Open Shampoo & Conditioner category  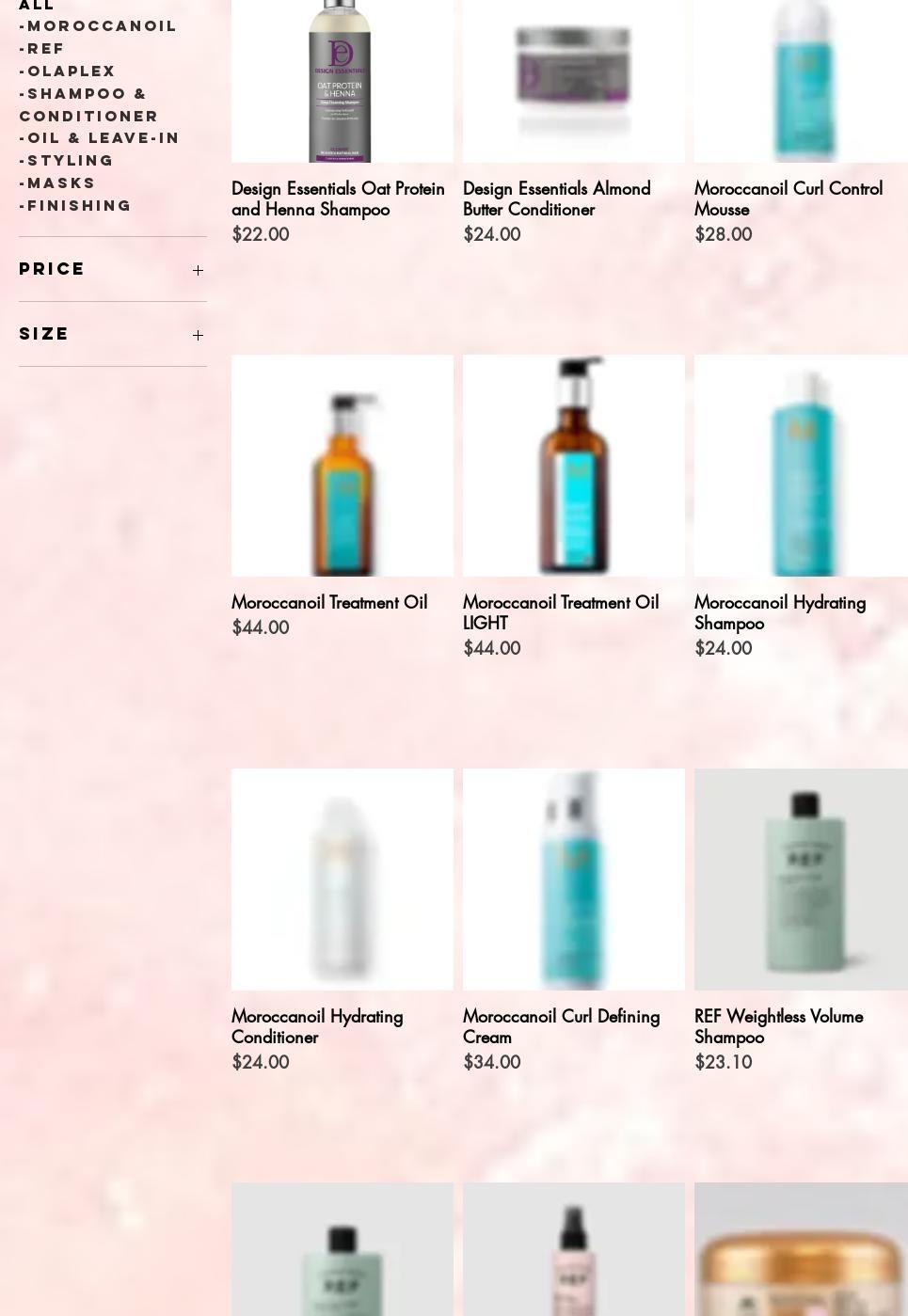pos(89,104)
